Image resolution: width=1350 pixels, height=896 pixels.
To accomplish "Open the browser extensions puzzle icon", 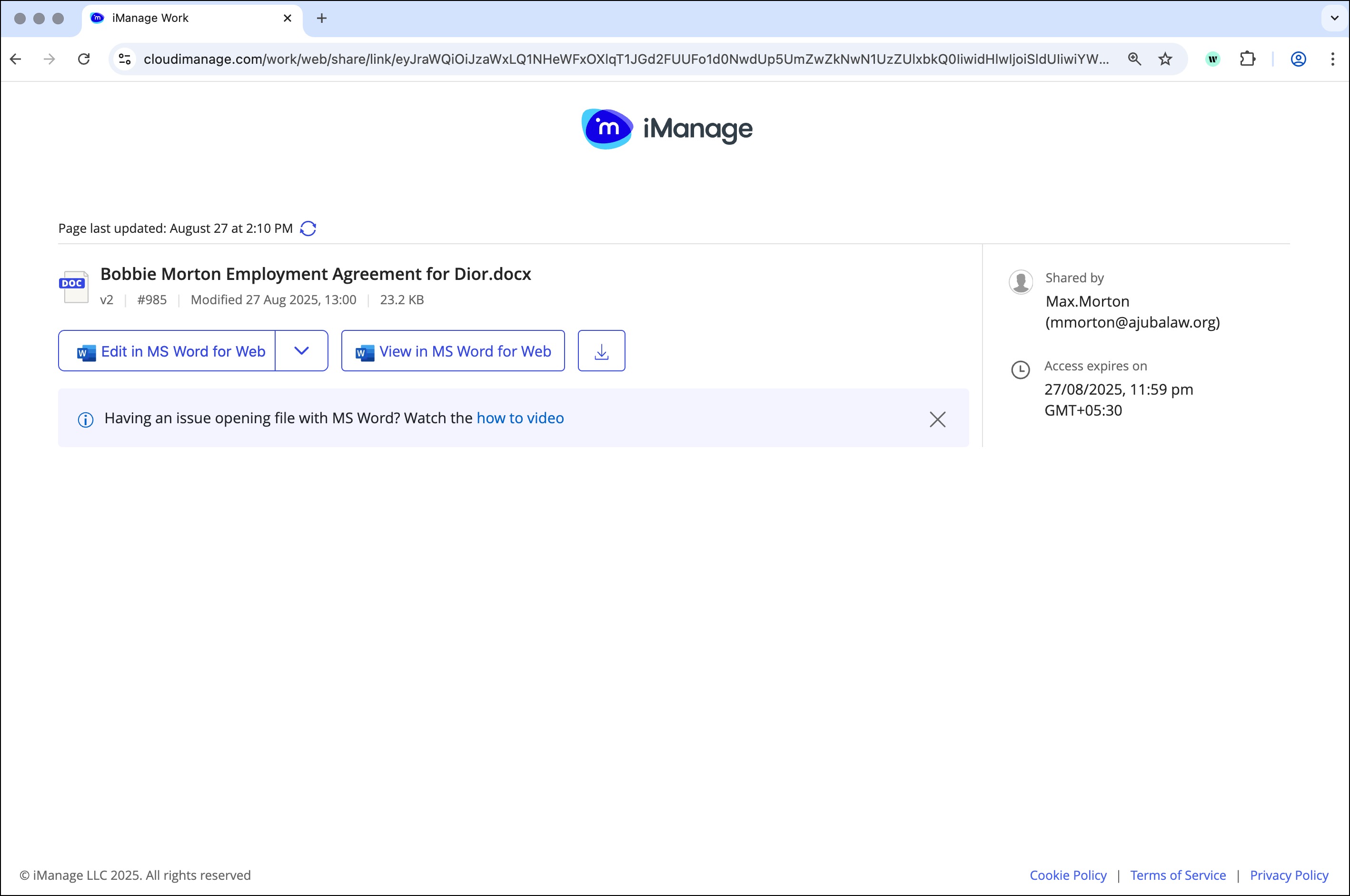I will 1247,59.
